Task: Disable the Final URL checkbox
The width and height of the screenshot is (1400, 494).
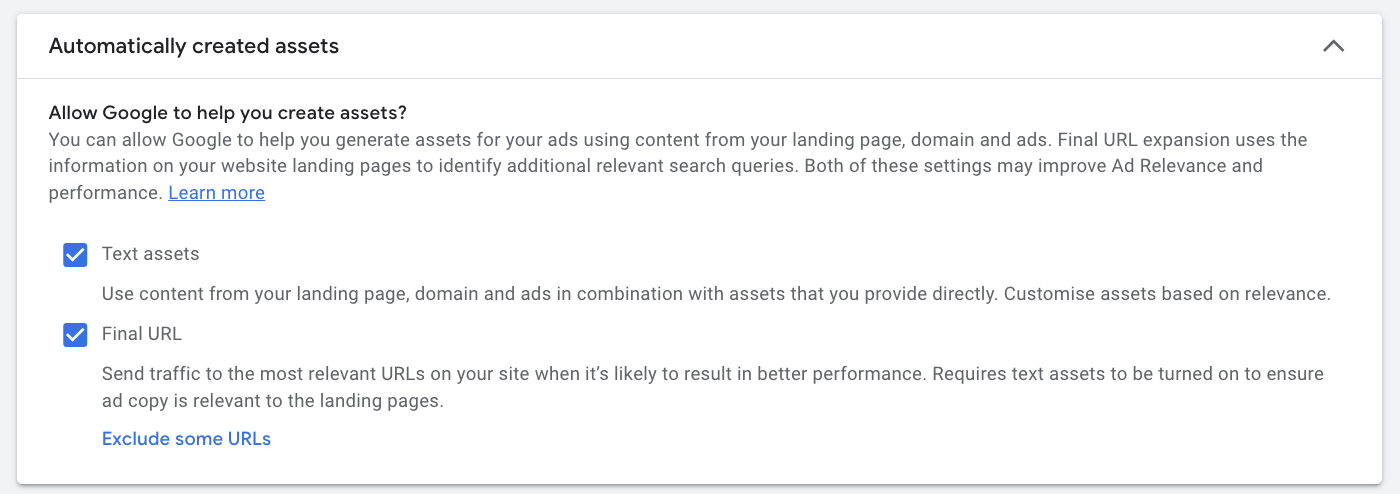Action: 75,335
